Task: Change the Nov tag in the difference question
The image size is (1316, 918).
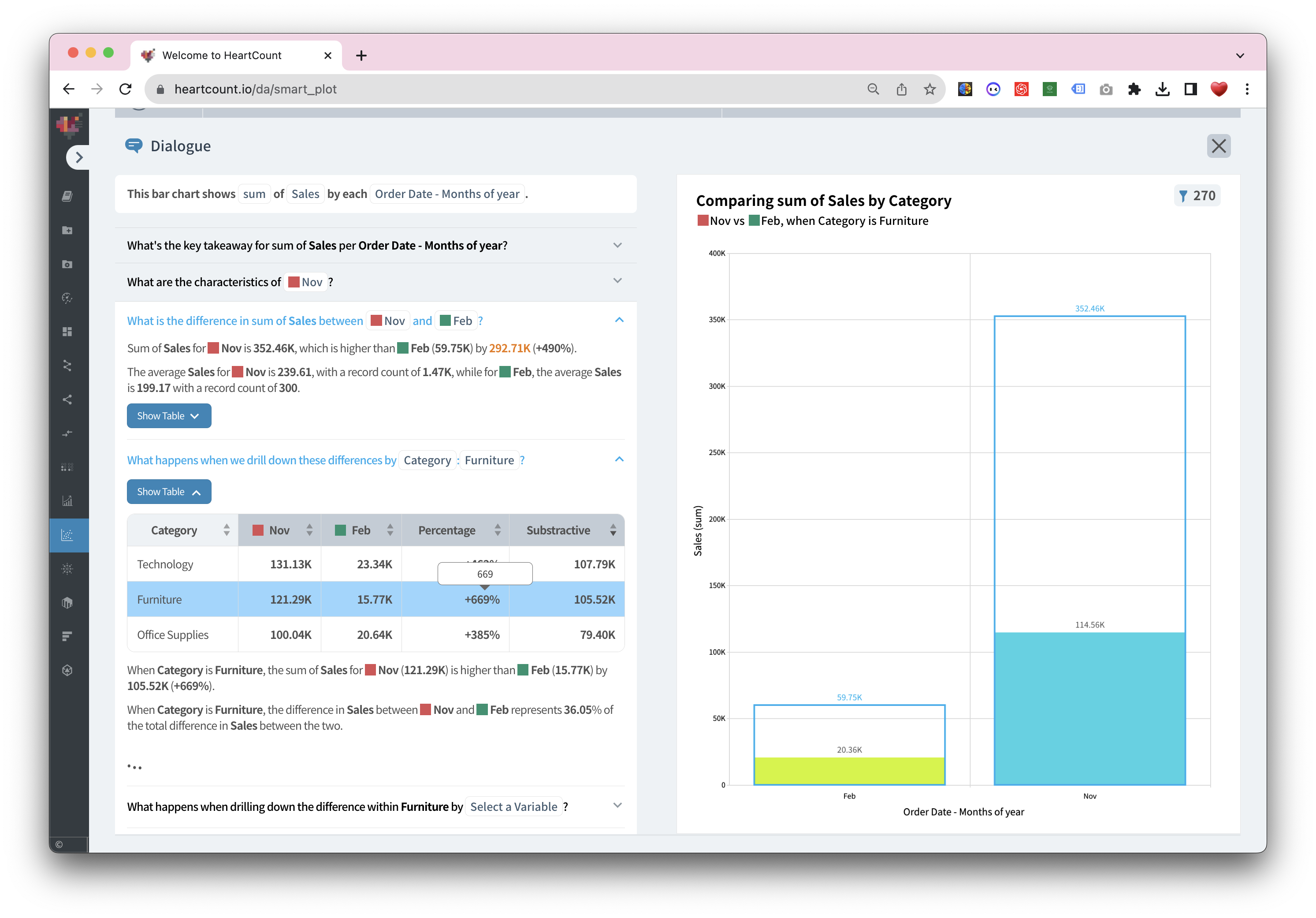Action: (388, 321)
